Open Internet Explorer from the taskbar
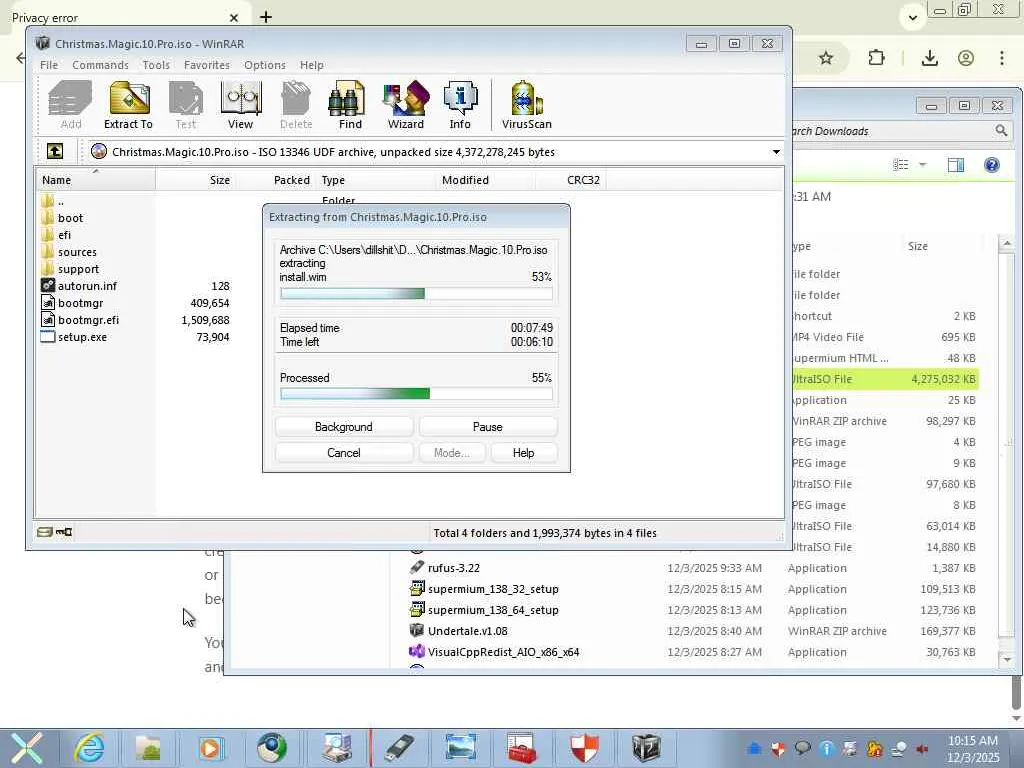Screen dimensions: 1024x768 point(89,748)
